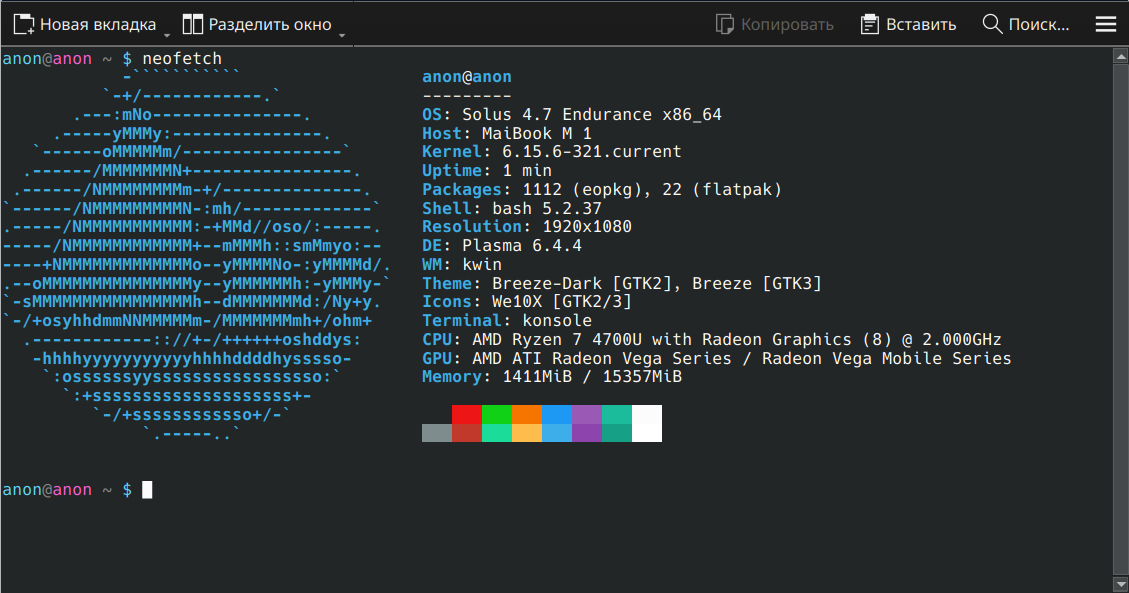Click the scrollbar down arrow
The image size is (1129, 593).
tap(1120, 583)
